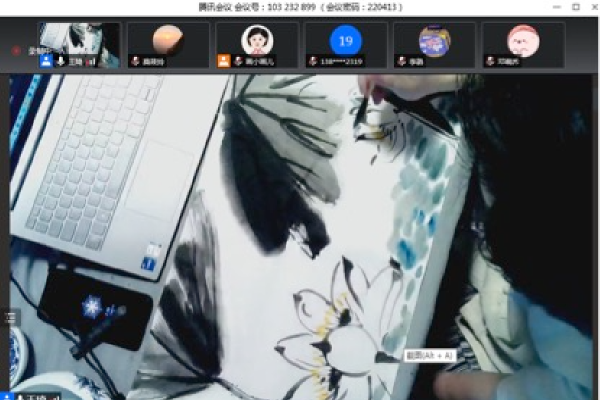Viewport: 600px width, 400px height.
Task: Click the Tencent Meeting title showing 103 232 899
Action: [300, 7]
